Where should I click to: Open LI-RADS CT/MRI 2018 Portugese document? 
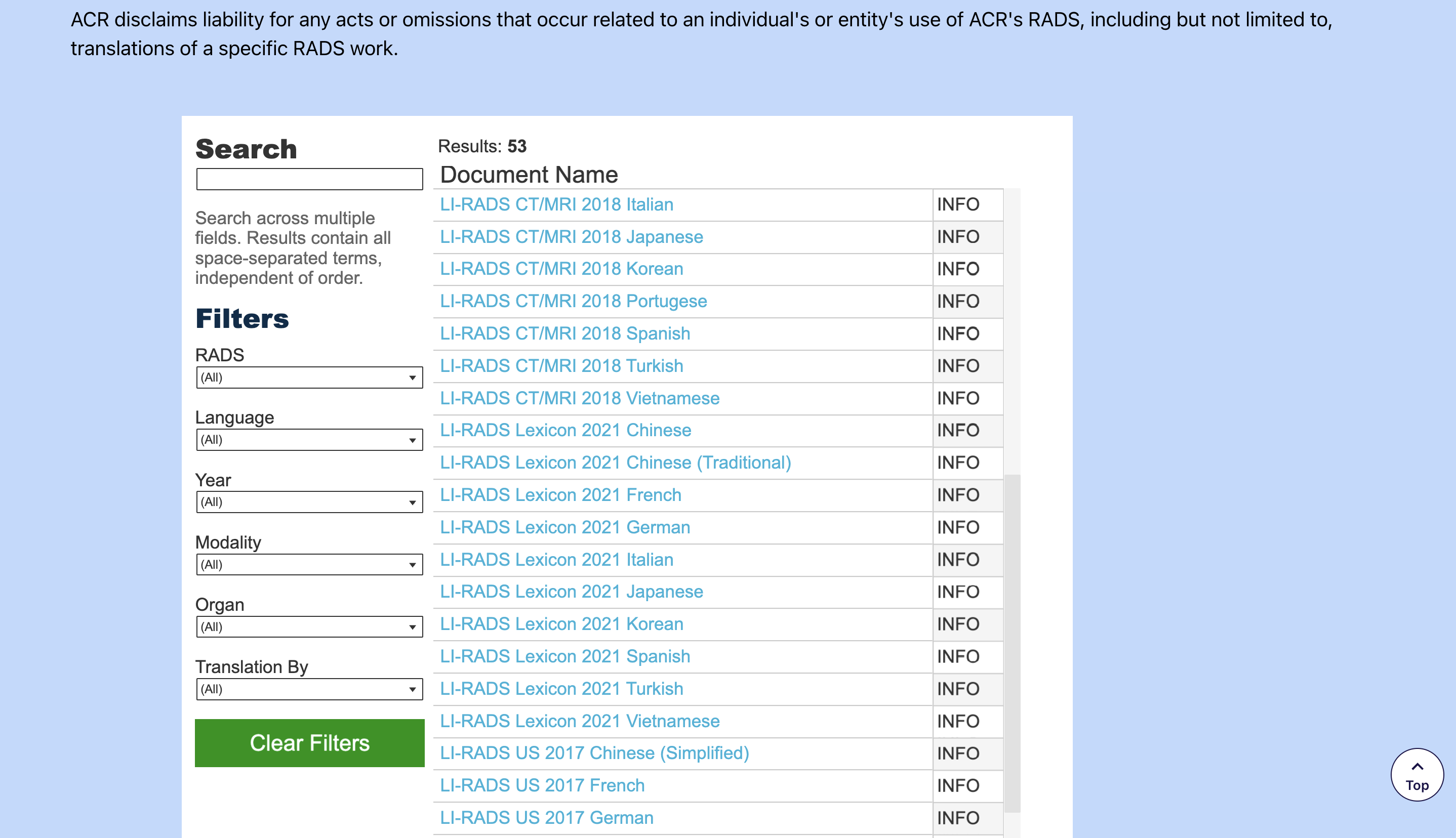[573, 301]
